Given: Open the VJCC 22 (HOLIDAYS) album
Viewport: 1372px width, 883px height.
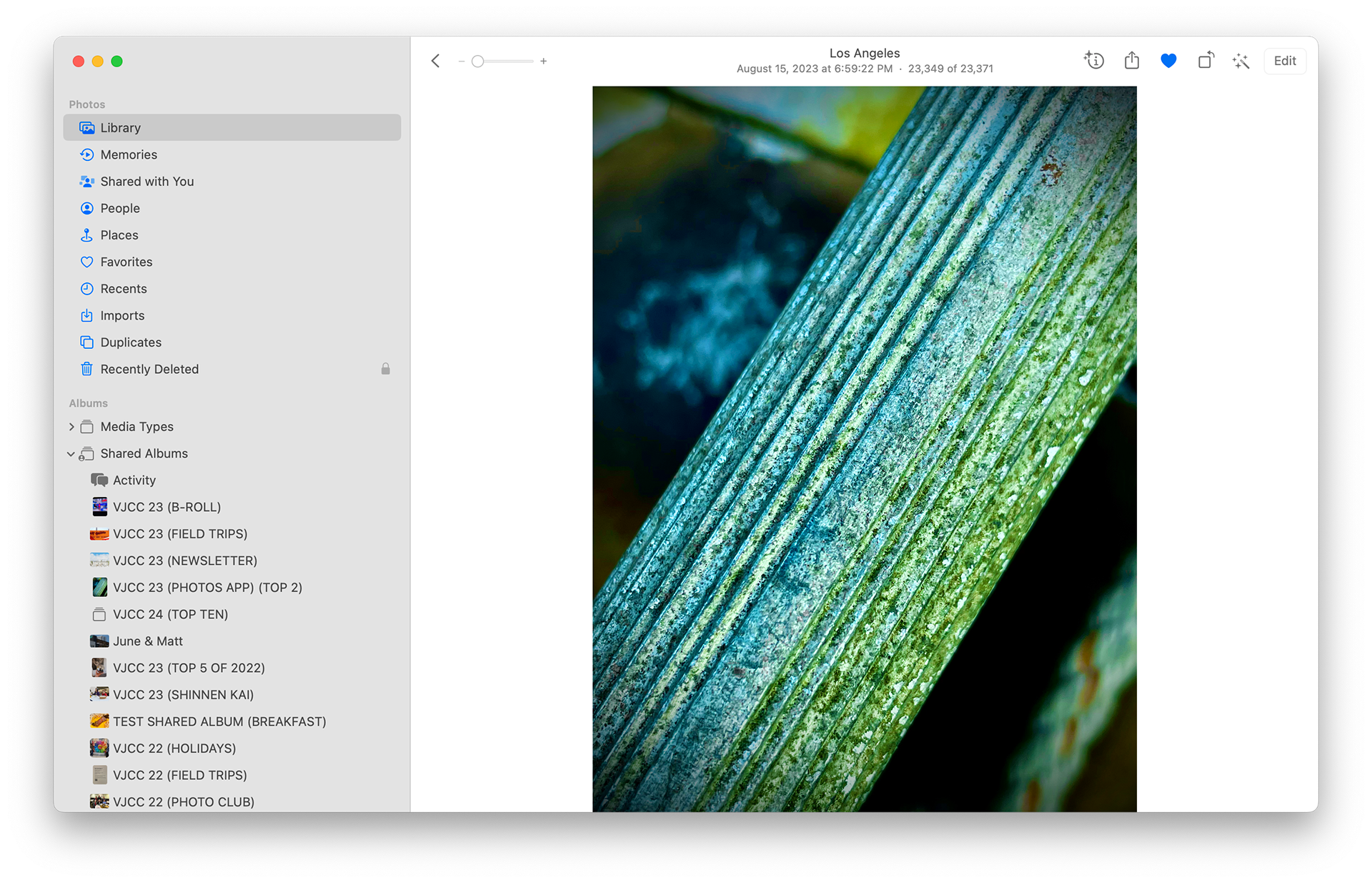Looking at the screenshot, I should tap(232, 749).
